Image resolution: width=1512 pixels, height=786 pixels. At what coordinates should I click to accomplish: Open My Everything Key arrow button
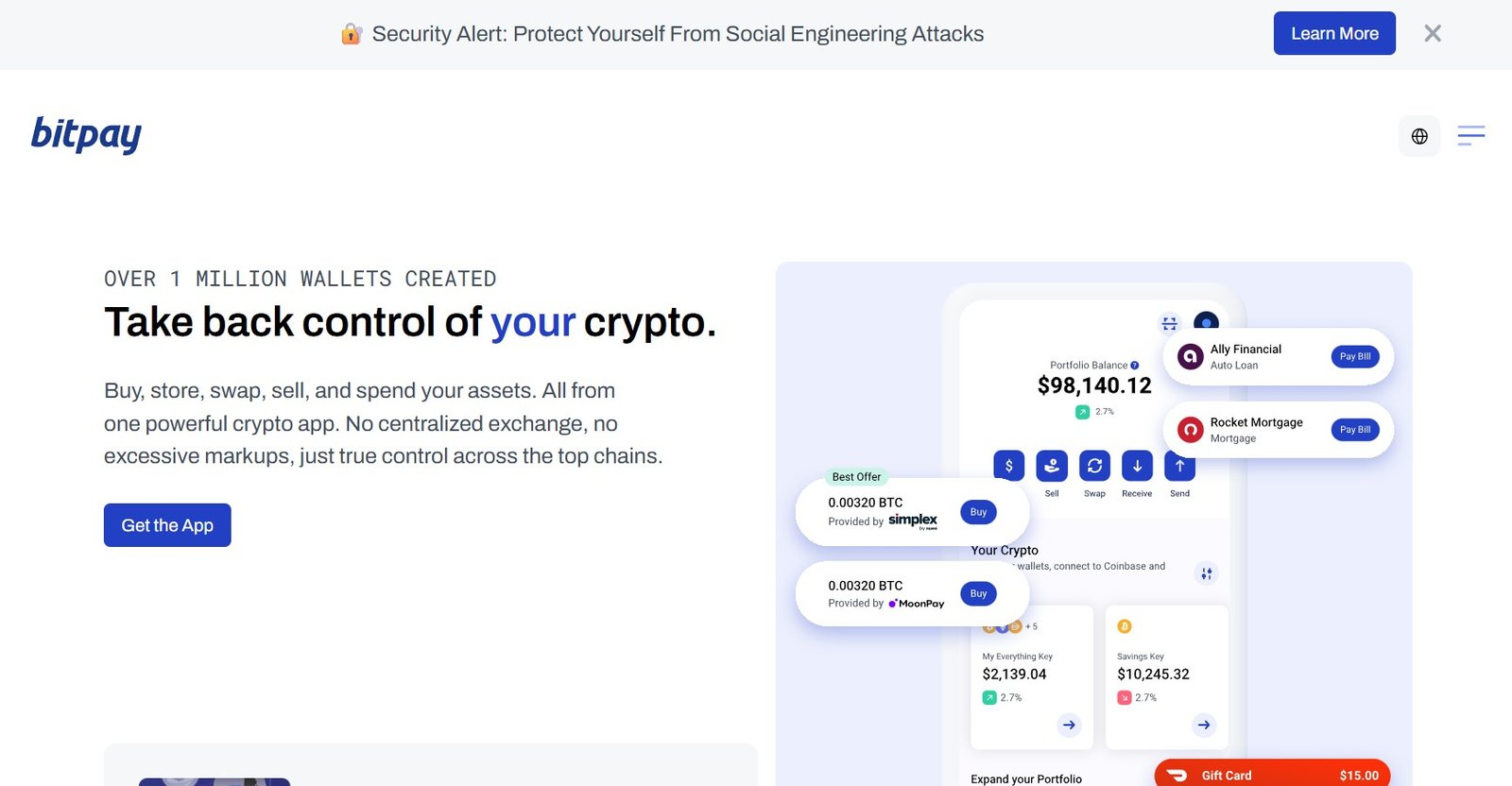tap(1069, 725)
